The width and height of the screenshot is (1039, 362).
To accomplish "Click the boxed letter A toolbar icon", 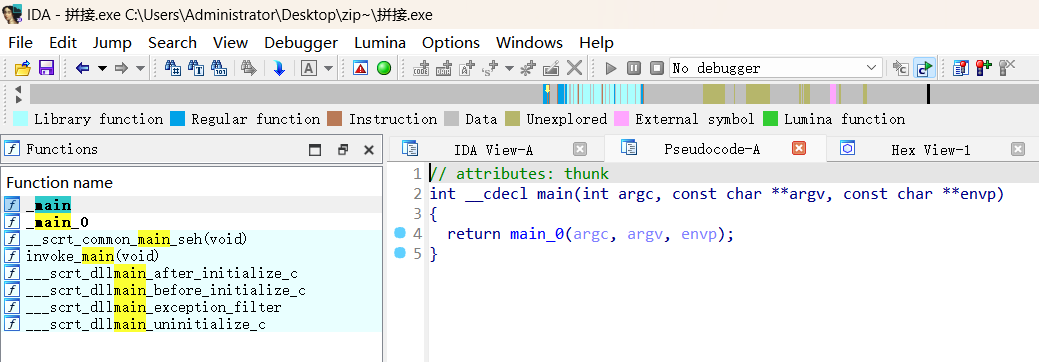I will pyautogui.click(x=309, y=68).
